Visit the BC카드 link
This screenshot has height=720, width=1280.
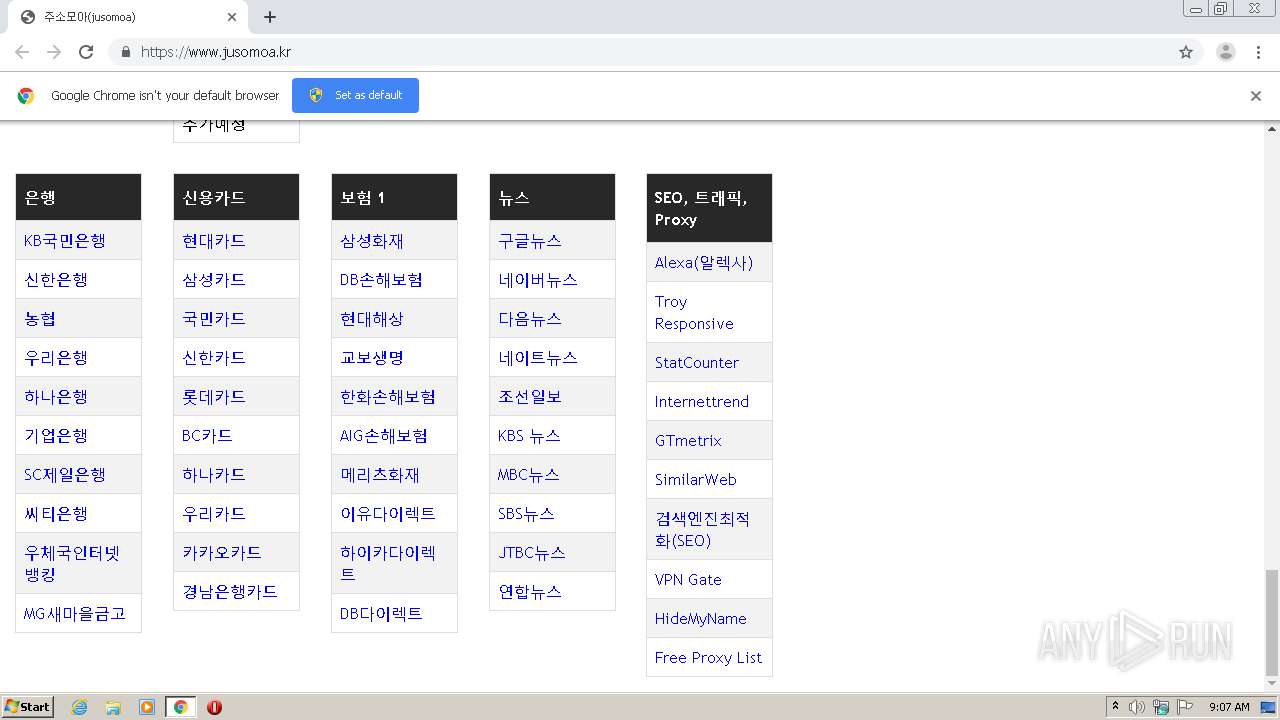[x=207, y=436]
